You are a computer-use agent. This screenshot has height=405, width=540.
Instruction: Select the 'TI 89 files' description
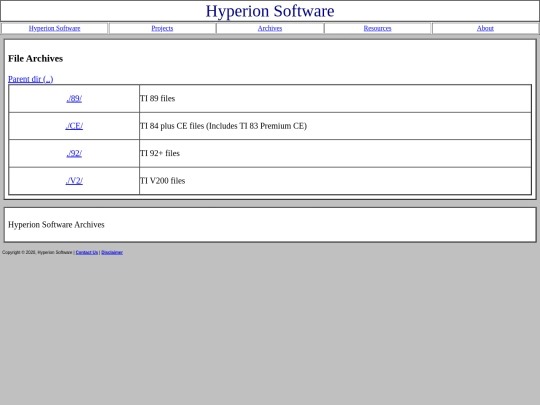[x=157, y=98]
